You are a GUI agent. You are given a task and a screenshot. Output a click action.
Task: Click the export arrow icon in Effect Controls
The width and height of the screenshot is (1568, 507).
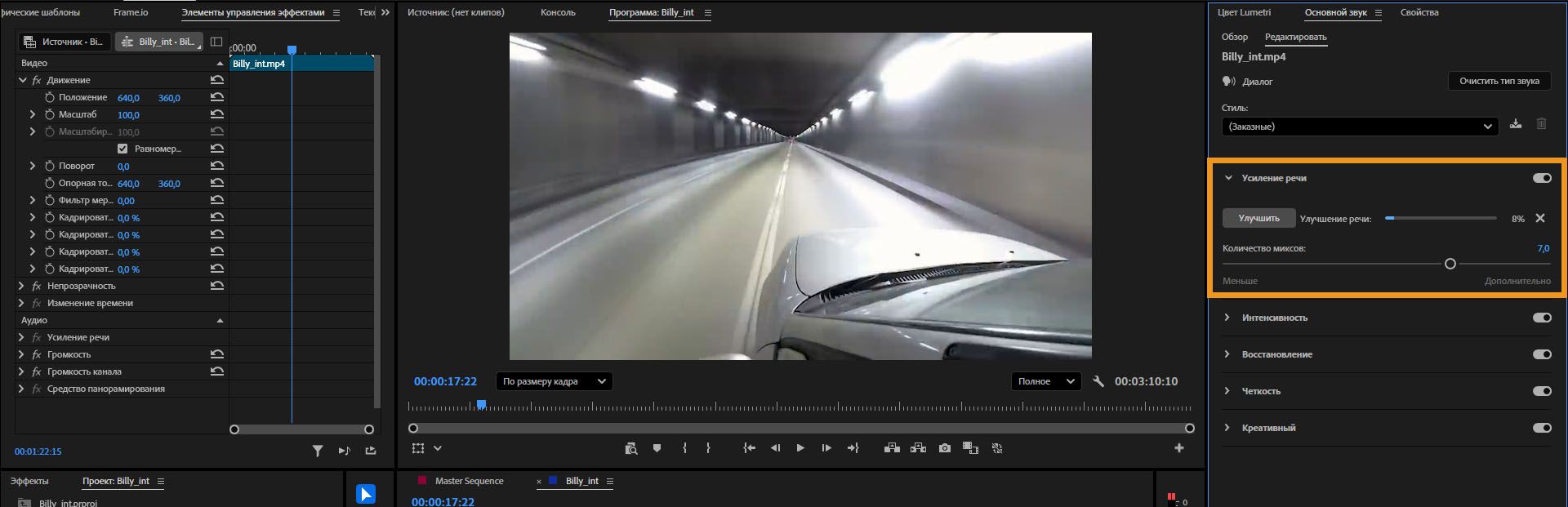coord(371,451)
